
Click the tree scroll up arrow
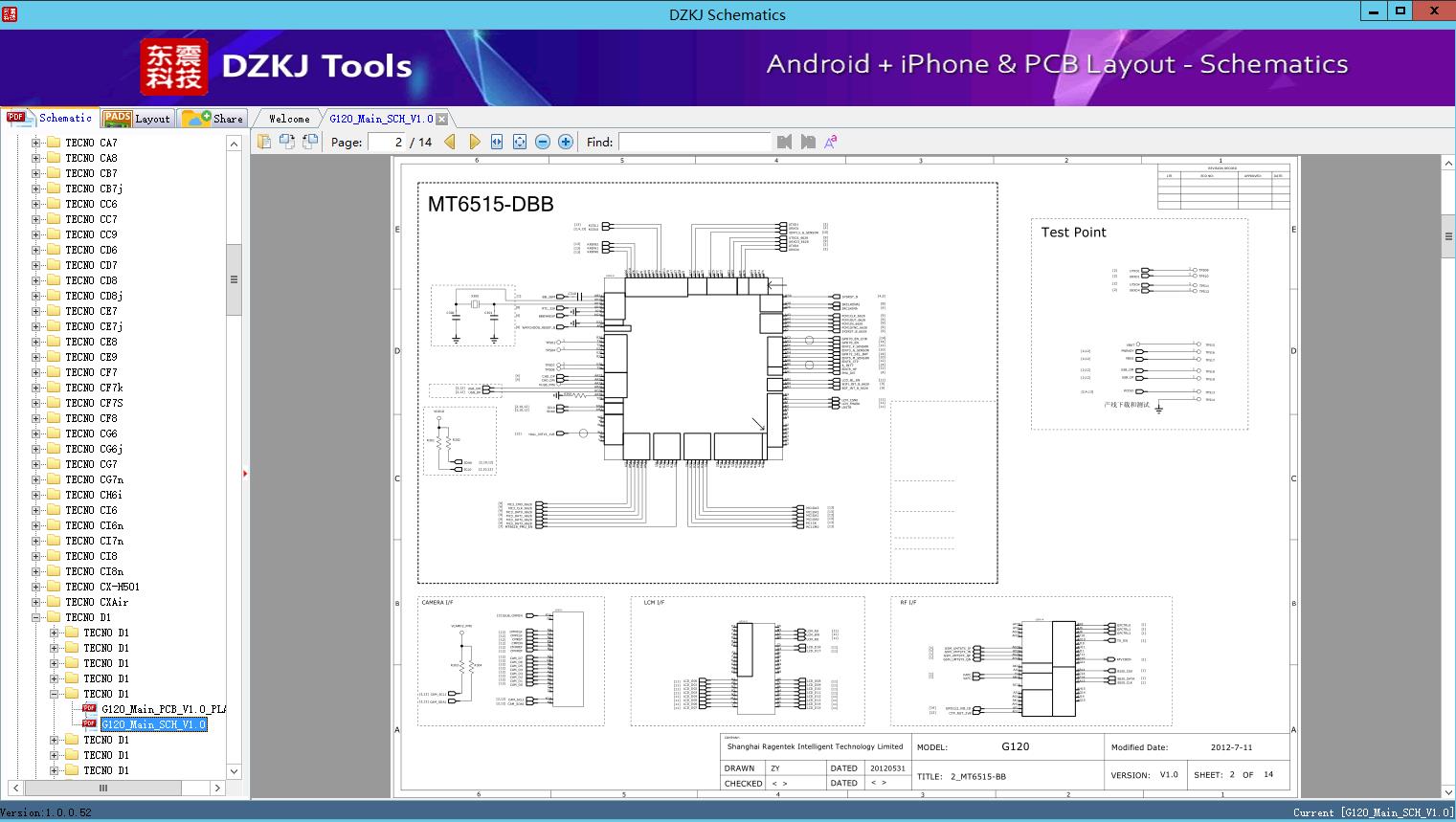click(x=234, y=143)
